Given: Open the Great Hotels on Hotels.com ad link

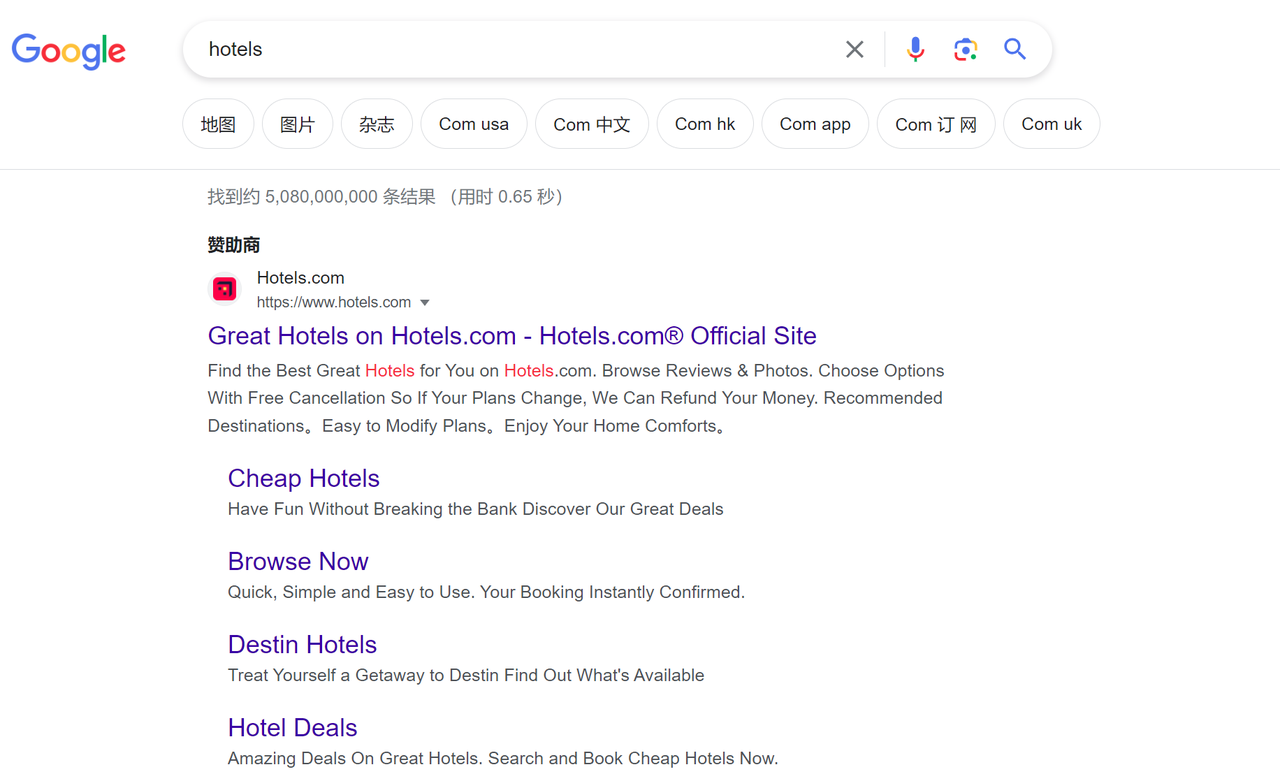Looking at the screenshot, I should coord(511,336).
